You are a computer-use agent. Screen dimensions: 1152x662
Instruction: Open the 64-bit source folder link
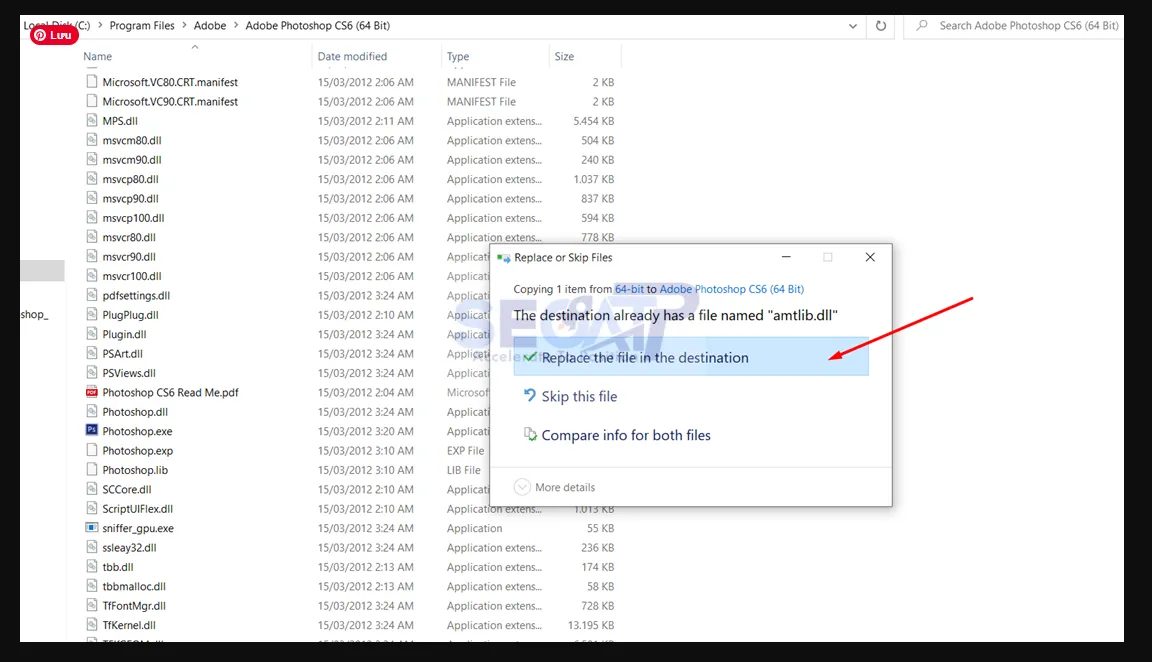(x=629, y=289)
